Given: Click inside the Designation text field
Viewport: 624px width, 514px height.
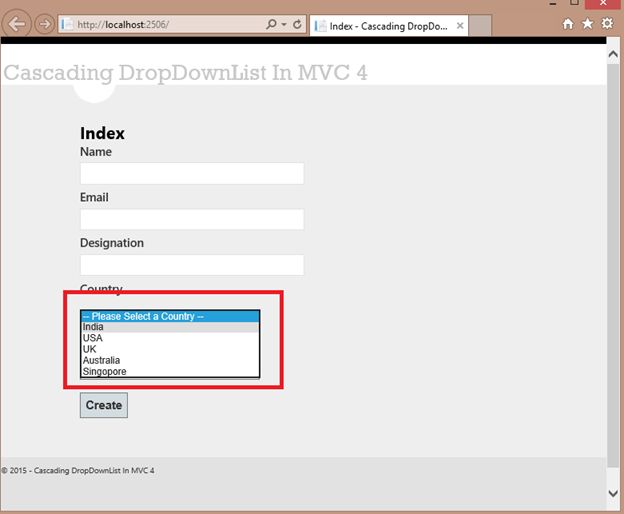Looking at the screenshot, I should click(192, 265).
